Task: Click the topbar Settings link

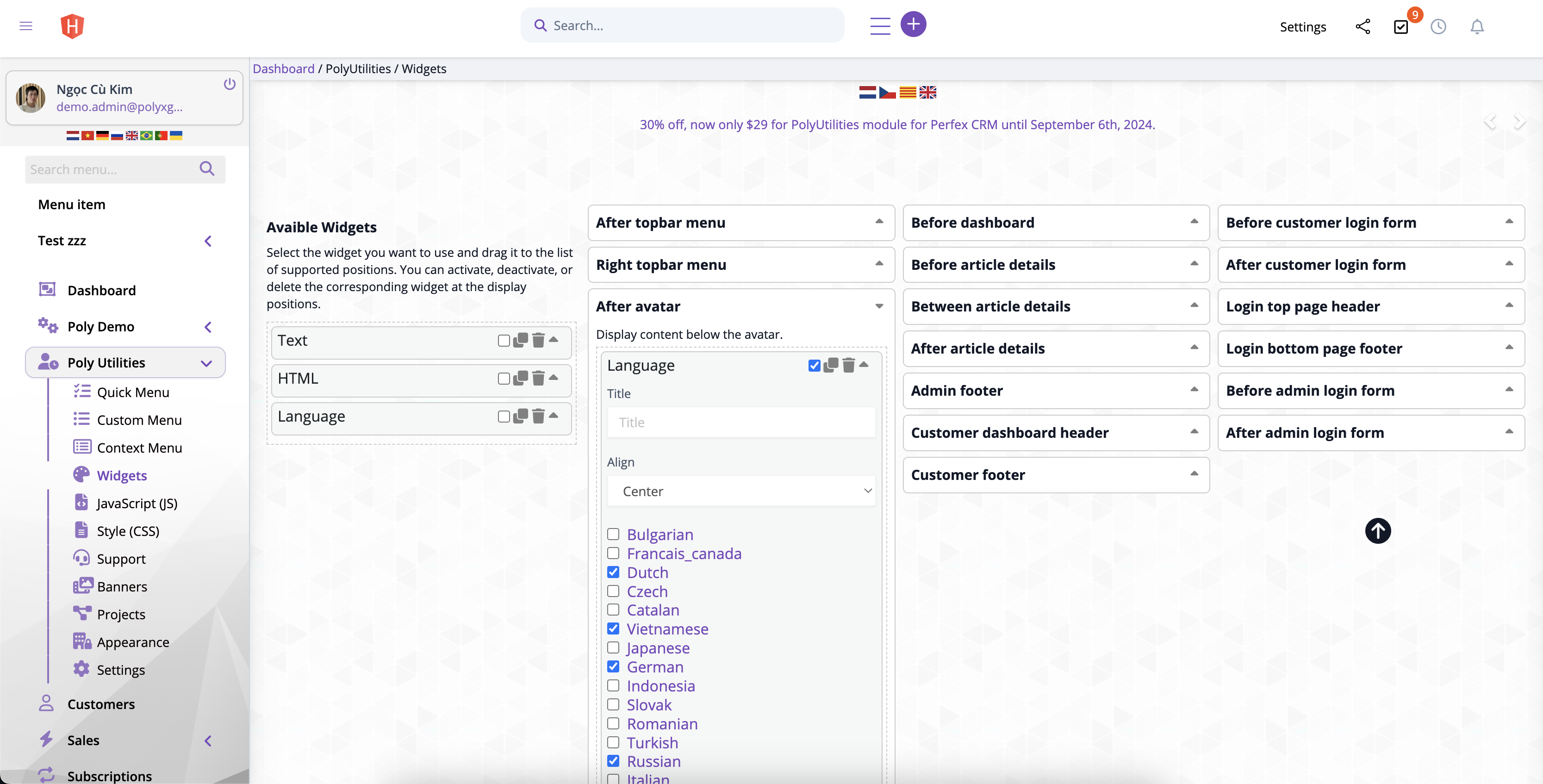Action: click(1303, 27)
